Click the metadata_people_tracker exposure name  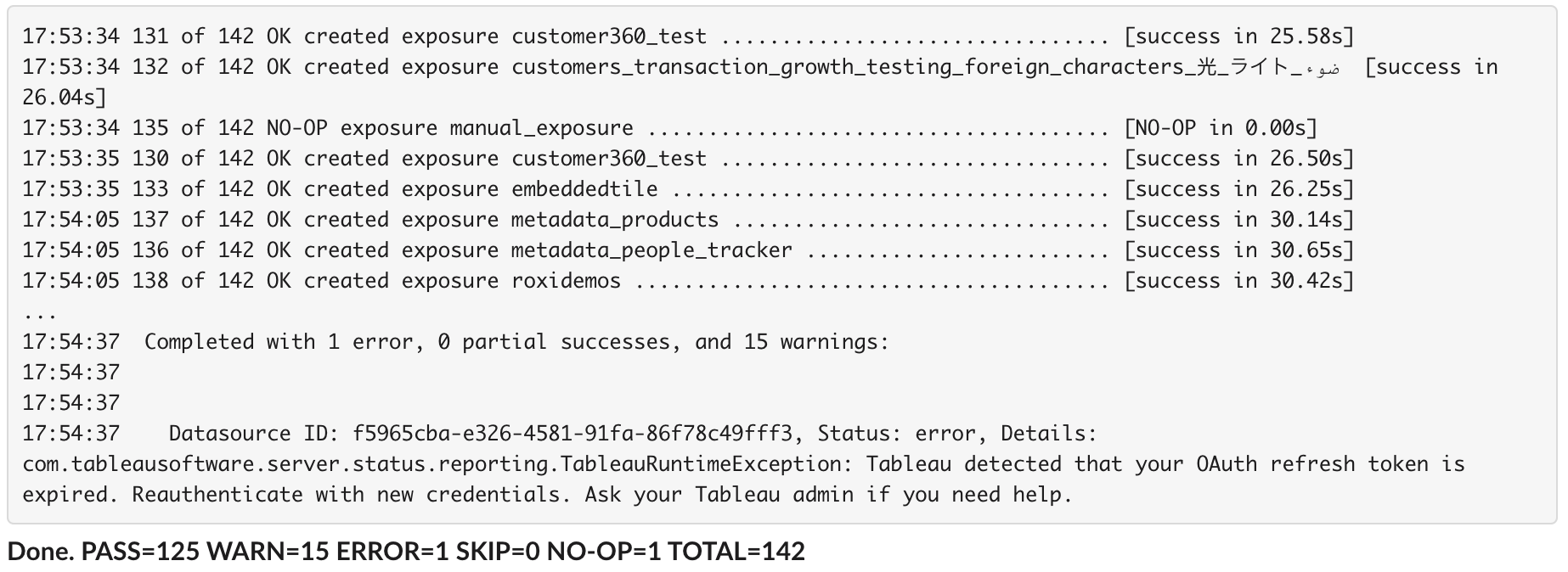pyautogui.click(x=651, y=250)
